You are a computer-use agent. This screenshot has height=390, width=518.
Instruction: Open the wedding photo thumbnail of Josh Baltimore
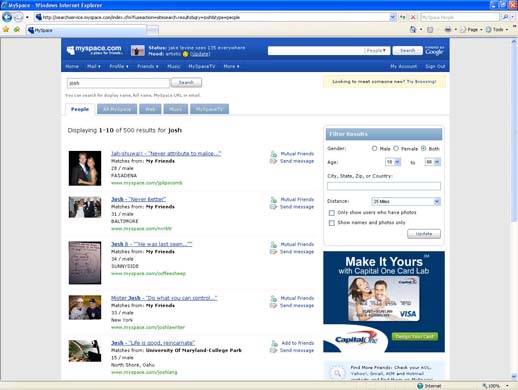coord(85,207)
